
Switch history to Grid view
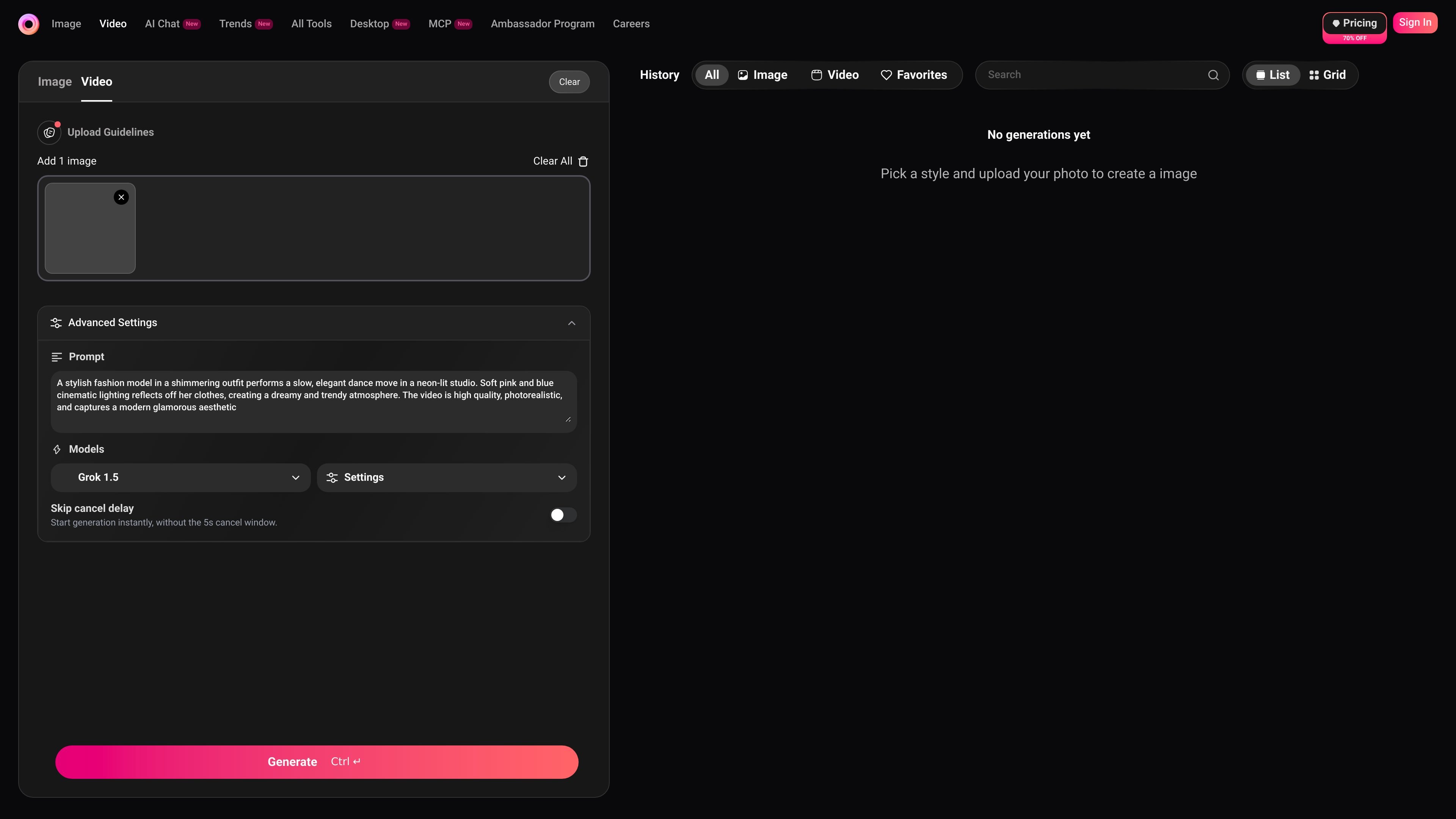tap(1327, 75)
